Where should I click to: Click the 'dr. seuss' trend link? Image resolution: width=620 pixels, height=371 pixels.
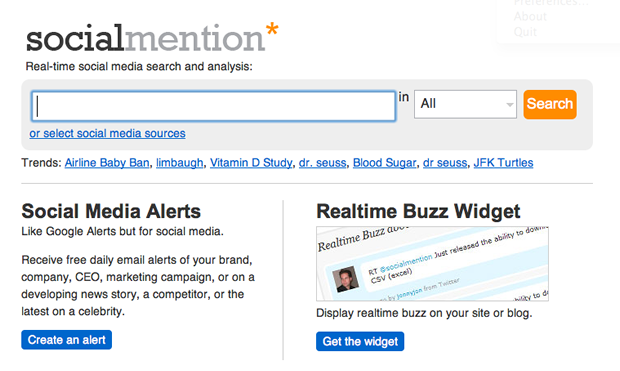pos(322,163)
